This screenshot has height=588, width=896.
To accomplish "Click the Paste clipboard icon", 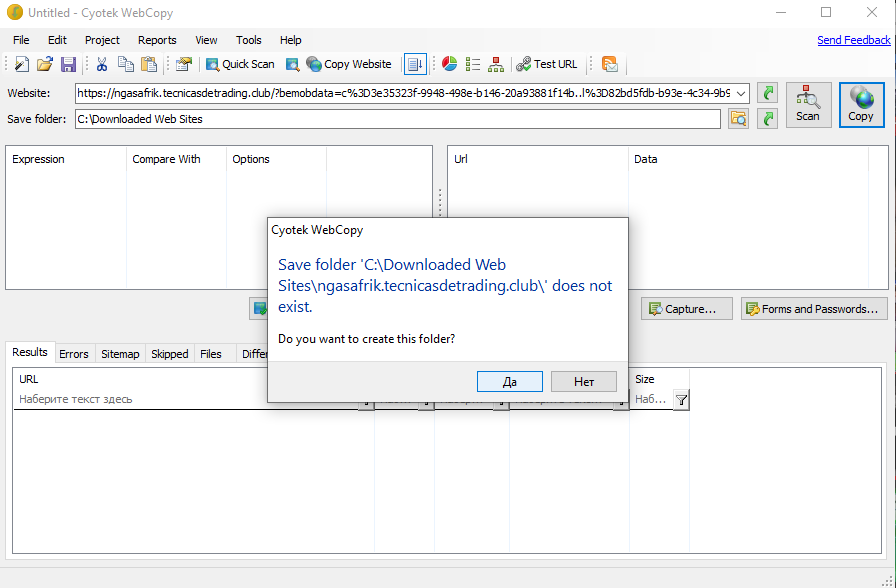I will (x=149, y=64).
